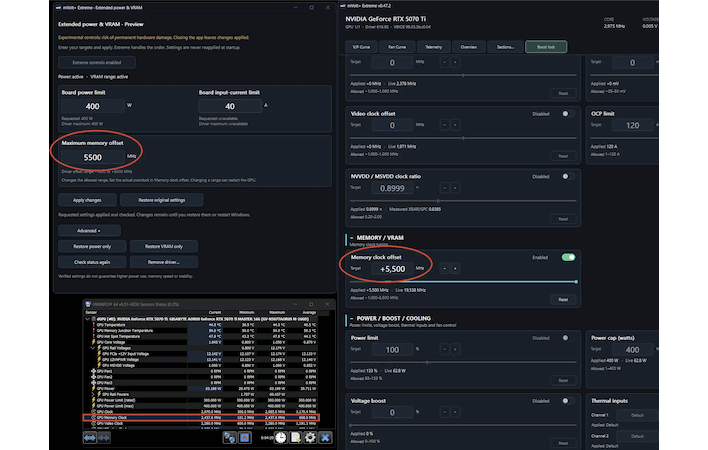Click Extreme controls enabled button
Screen dimensions: 708x450
[97, 62]
